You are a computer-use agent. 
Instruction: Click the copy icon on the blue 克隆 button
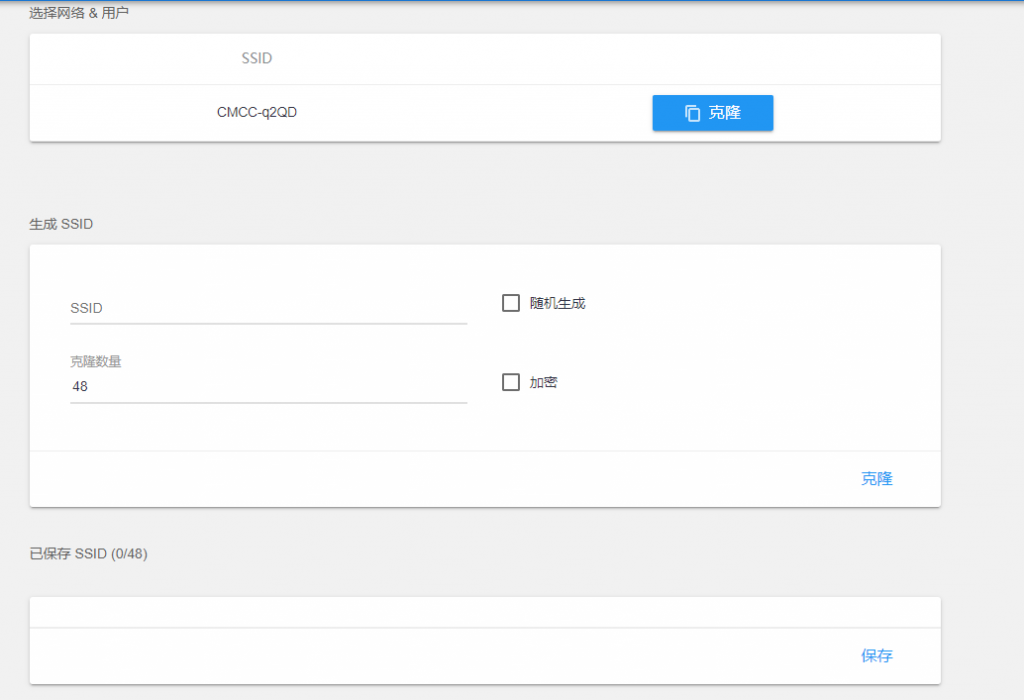(692, 113)
